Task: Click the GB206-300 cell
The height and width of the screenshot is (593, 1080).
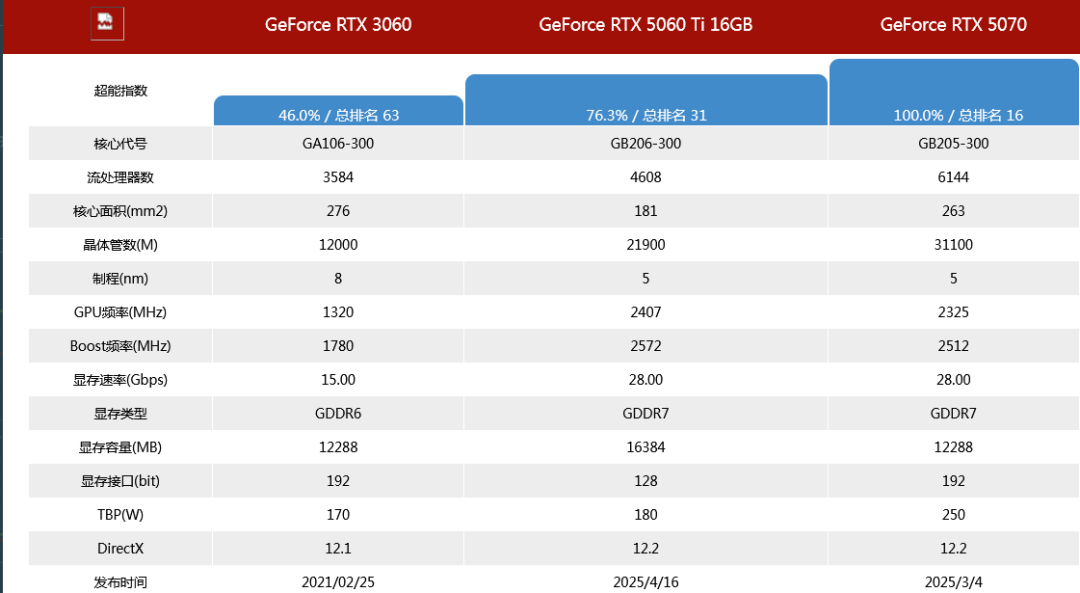Action: coord(645,143)
